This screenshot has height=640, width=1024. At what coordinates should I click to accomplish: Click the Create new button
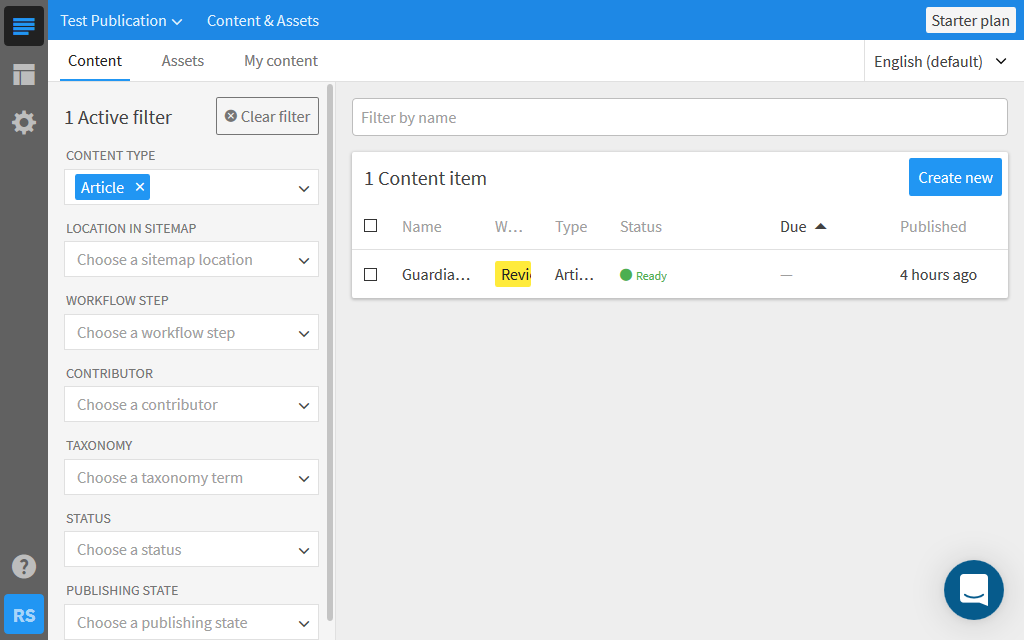point(955,178)
